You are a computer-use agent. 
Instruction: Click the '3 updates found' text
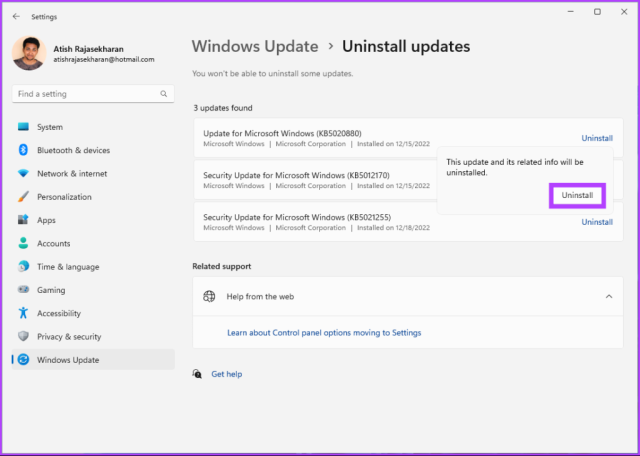pos(223,108)
